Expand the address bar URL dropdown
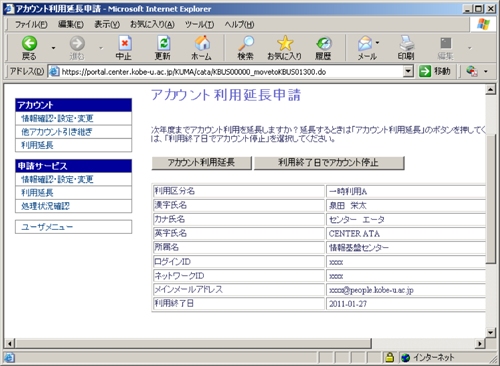 pyautogui.click(x=408, y=71)
